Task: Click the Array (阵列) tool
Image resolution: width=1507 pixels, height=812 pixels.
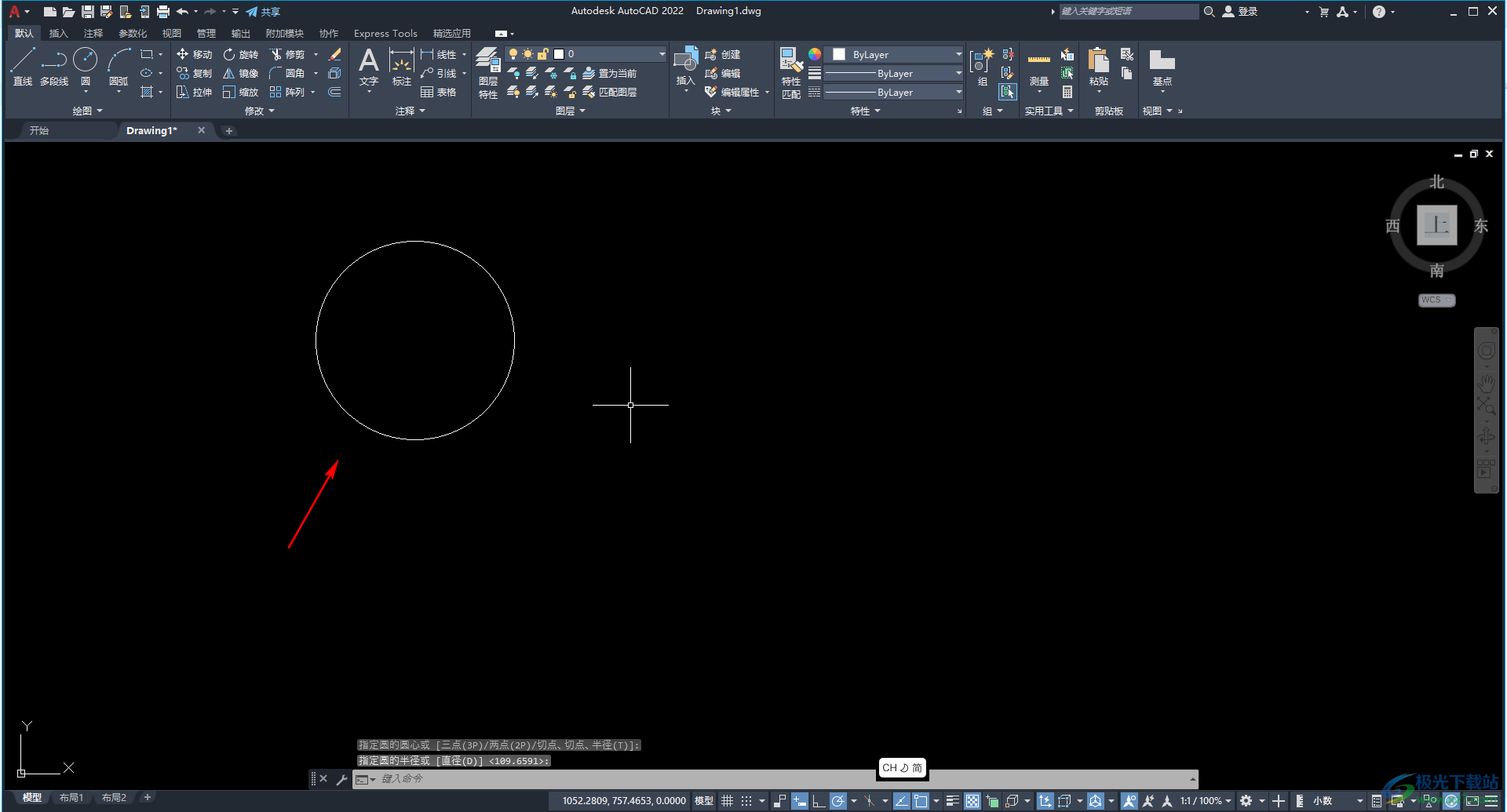Action: (x=286, y=92)
